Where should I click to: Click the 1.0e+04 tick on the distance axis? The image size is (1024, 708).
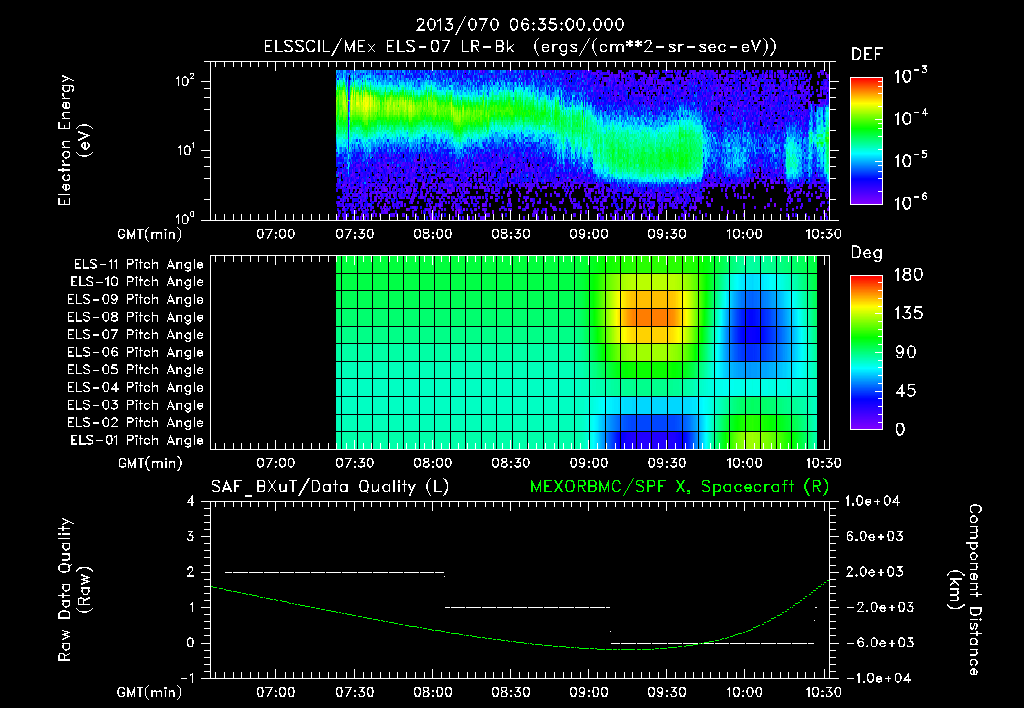pyautogui.click(x=872, y=501)
